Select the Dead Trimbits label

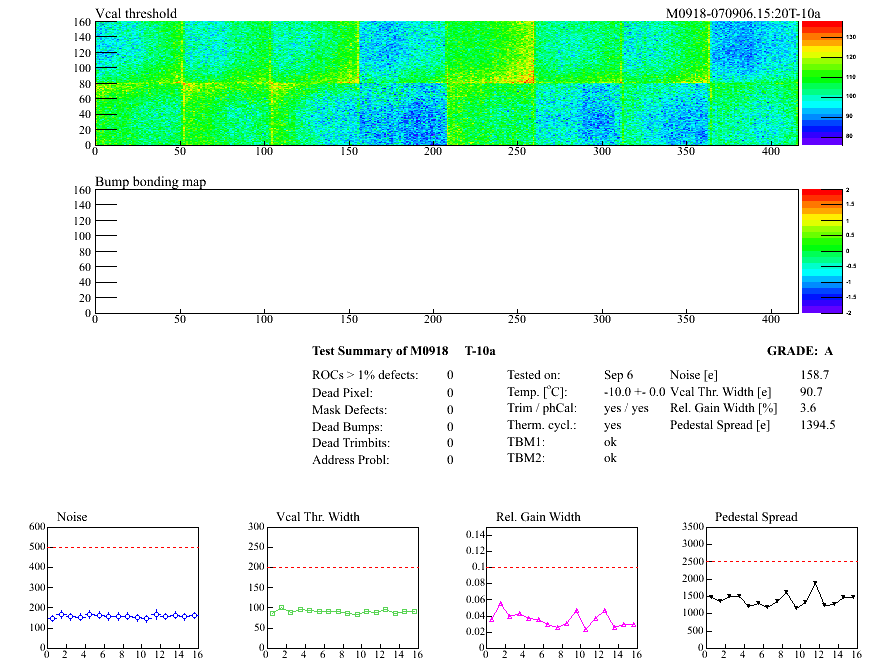tap(351, 443)
